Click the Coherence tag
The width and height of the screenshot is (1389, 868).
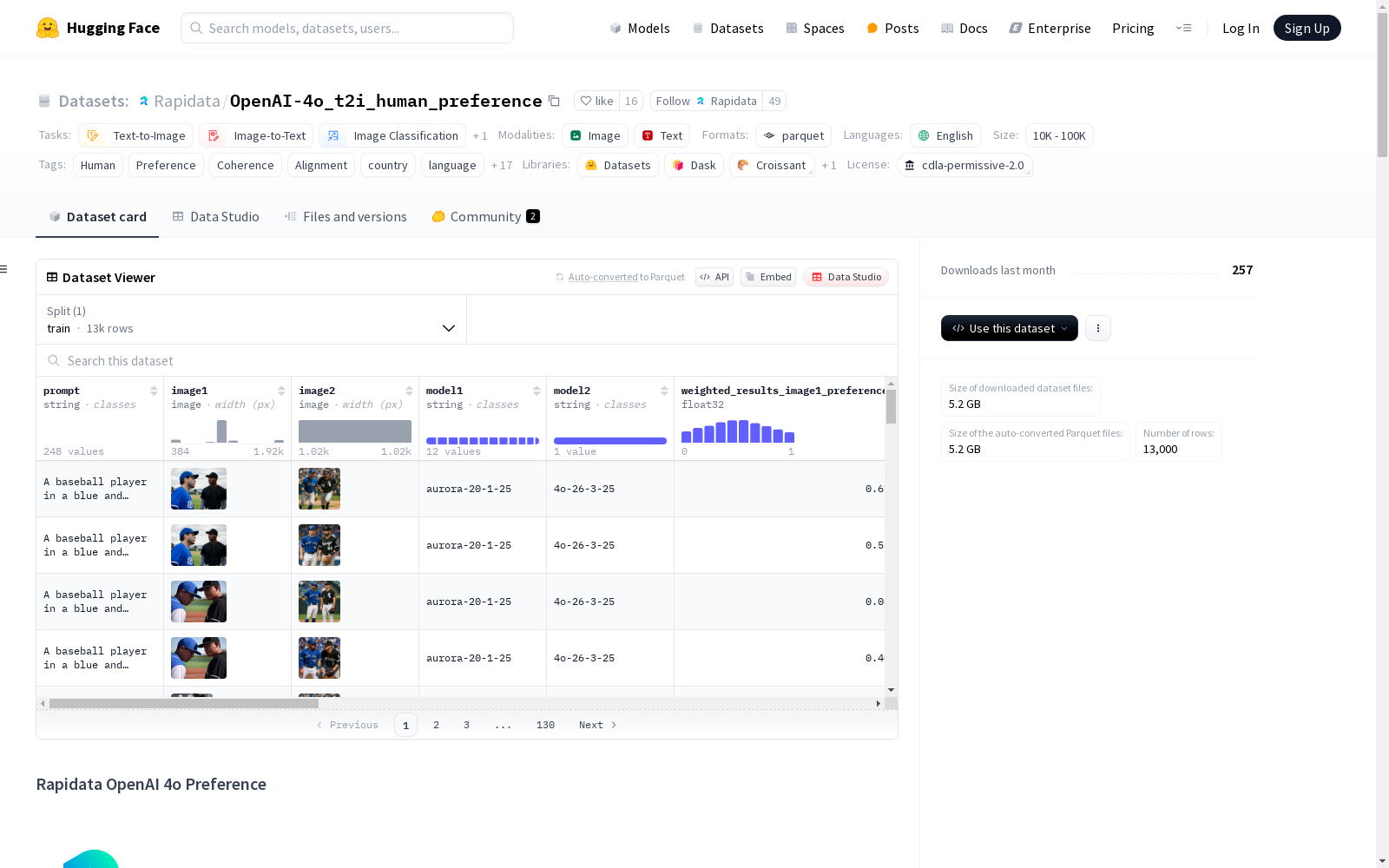point(246,165)
